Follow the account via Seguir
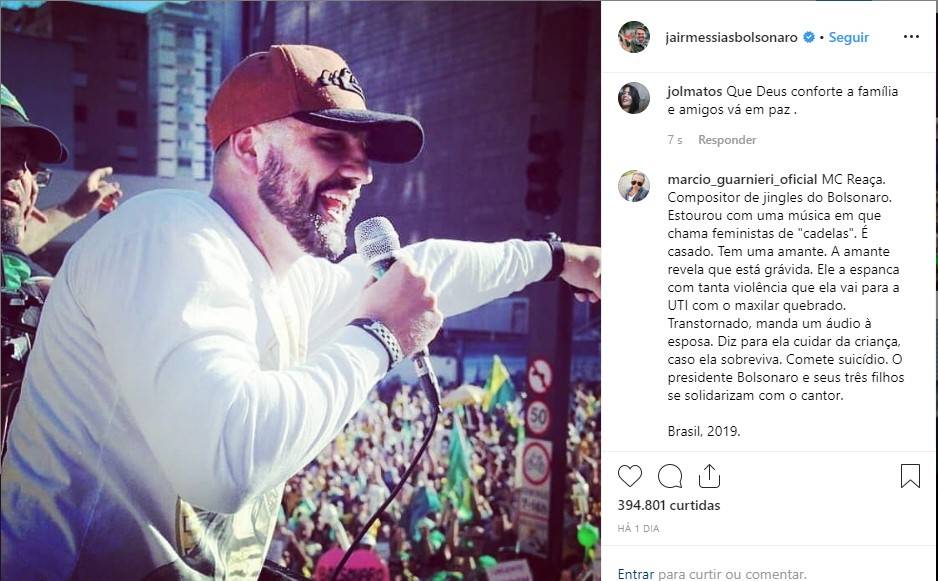938x581 pixels. [848, 37]
